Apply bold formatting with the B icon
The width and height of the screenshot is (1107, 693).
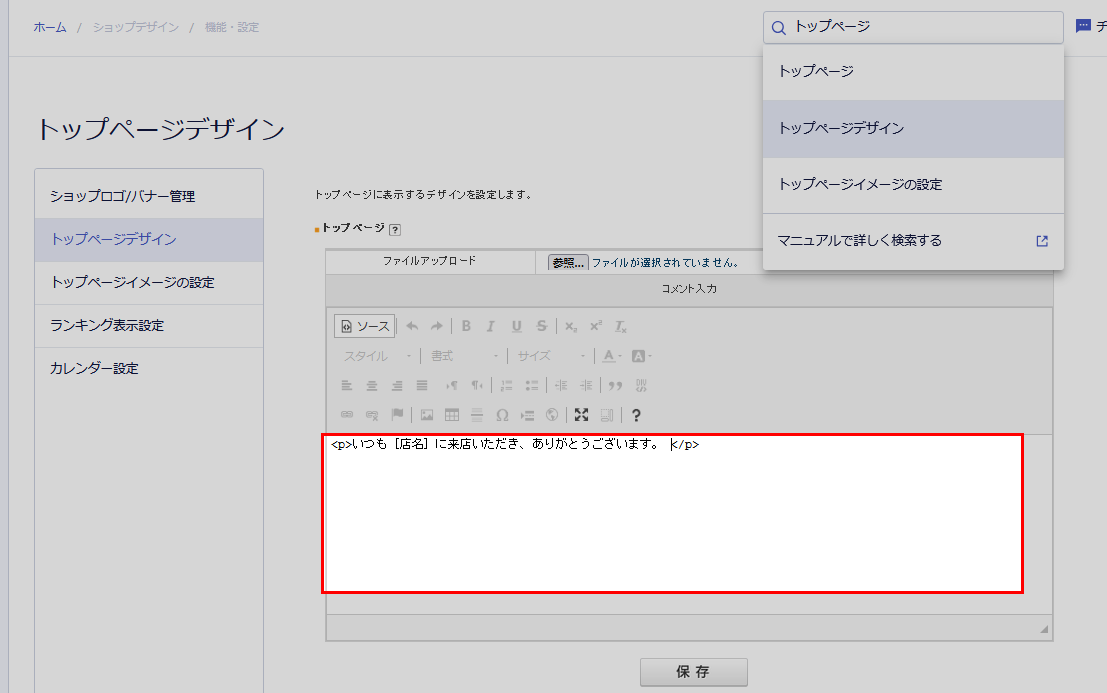pyautogui.click(x=465, y=326)
